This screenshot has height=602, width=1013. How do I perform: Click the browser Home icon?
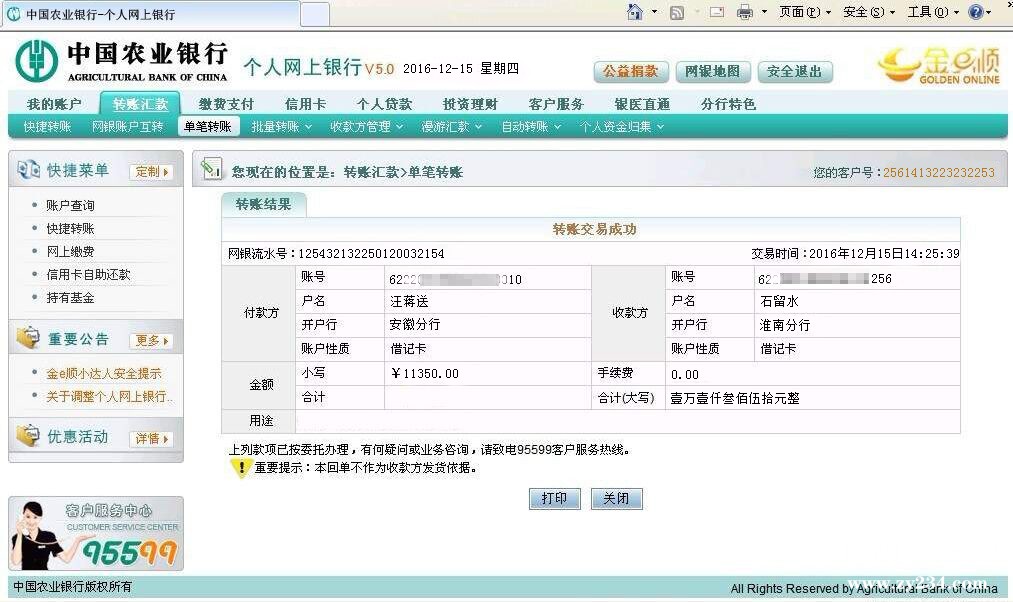[x=635, y=12]
